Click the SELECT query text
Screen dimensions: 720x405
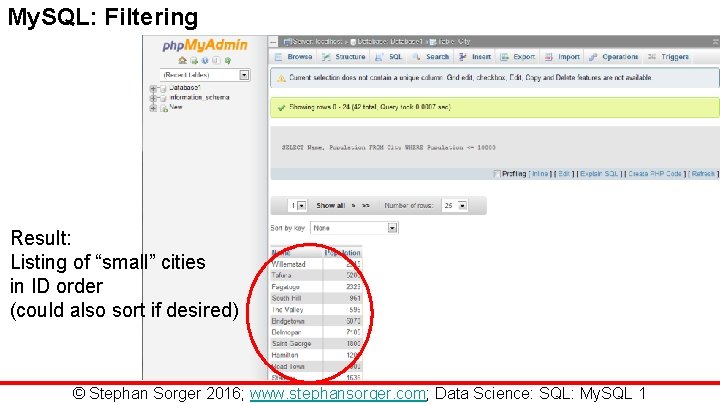click(388, 147)
